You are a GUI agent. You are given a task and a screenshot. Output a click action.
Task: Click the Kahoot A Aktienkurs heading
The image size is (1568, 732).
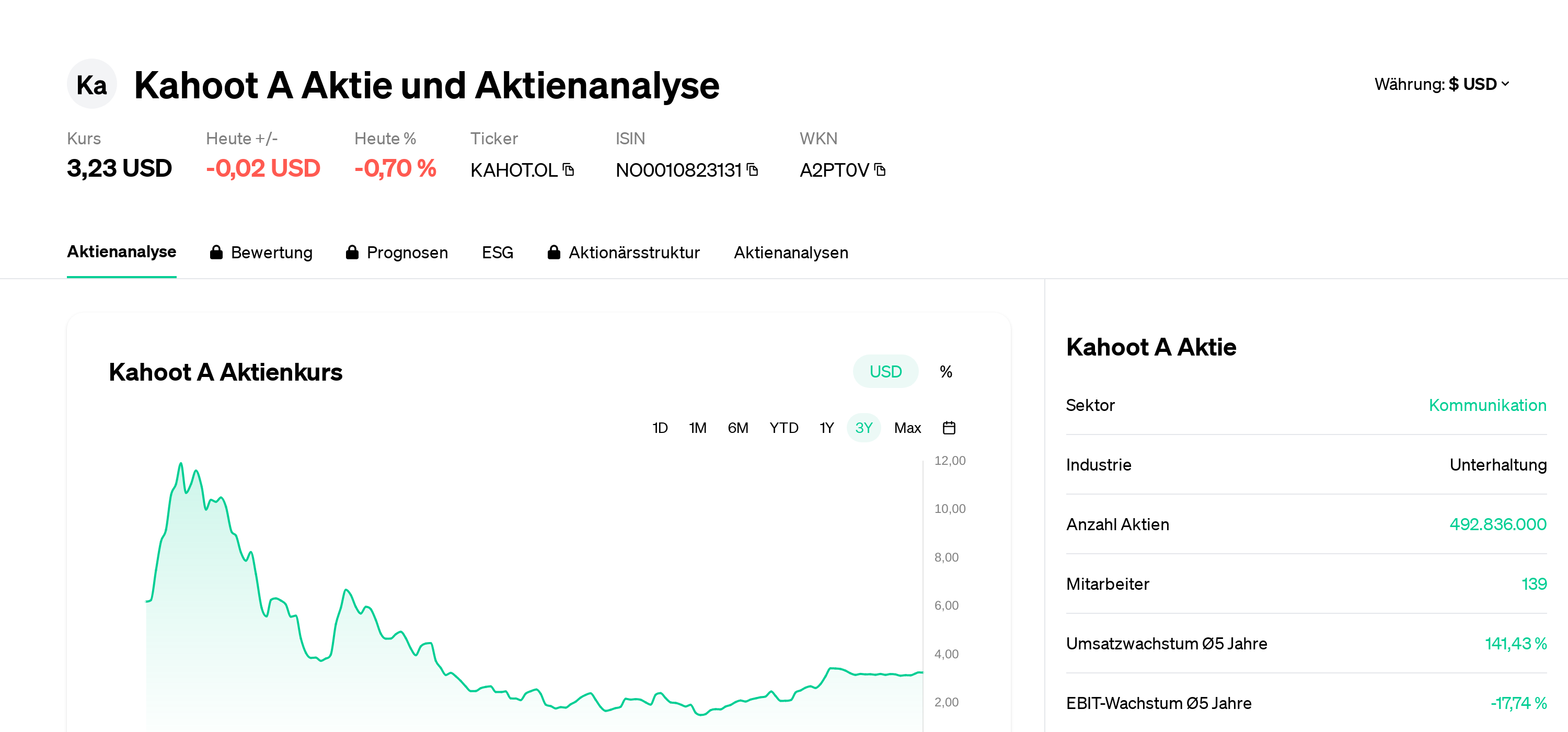pos(225,372)
